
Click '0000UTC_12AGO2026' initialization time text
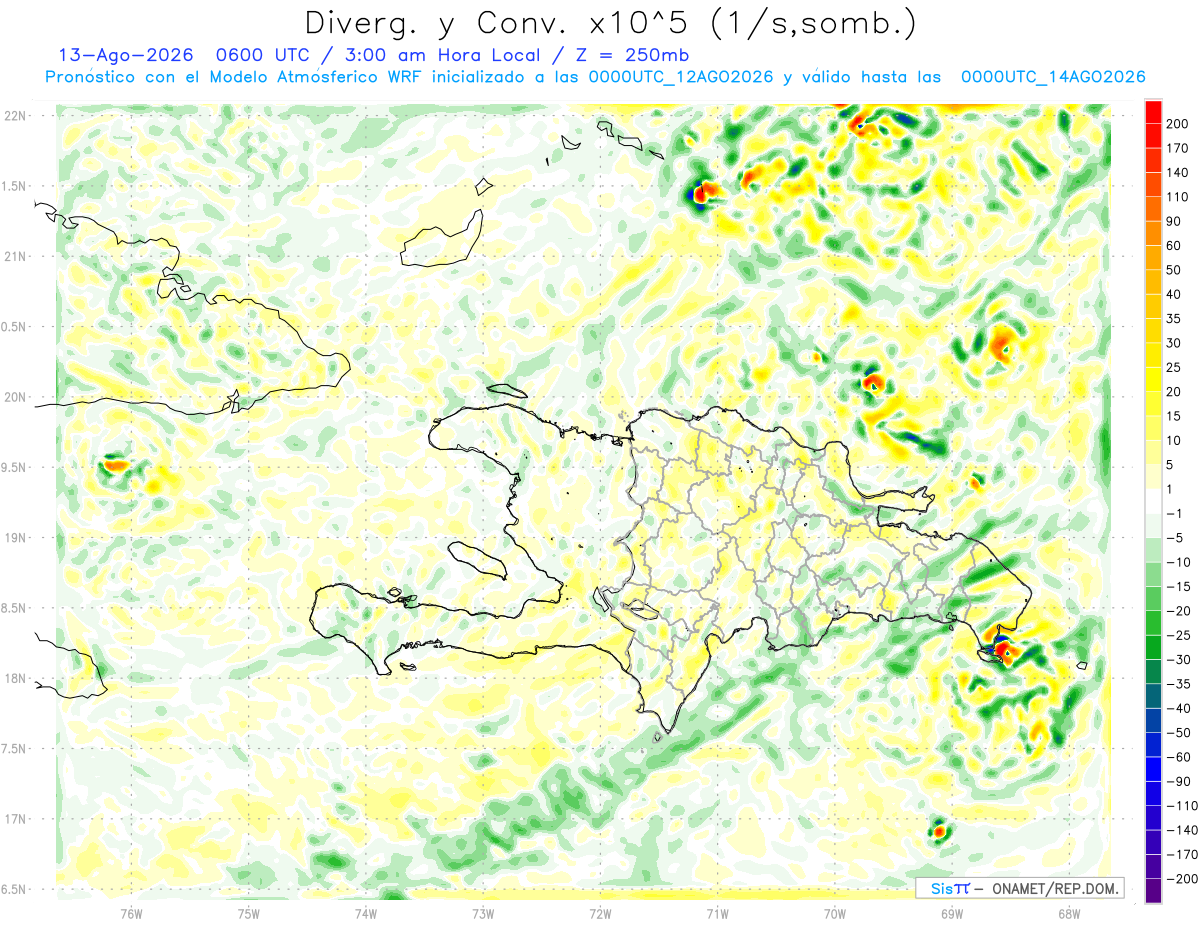pyautogui.click(x=680, y=77)
